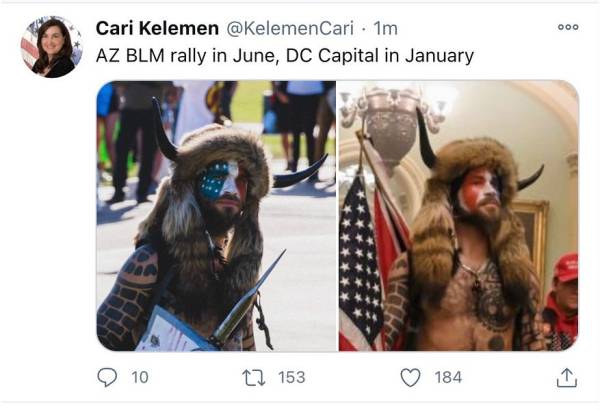Open the three-dot more options menu
600x410 pixels.
567,27
